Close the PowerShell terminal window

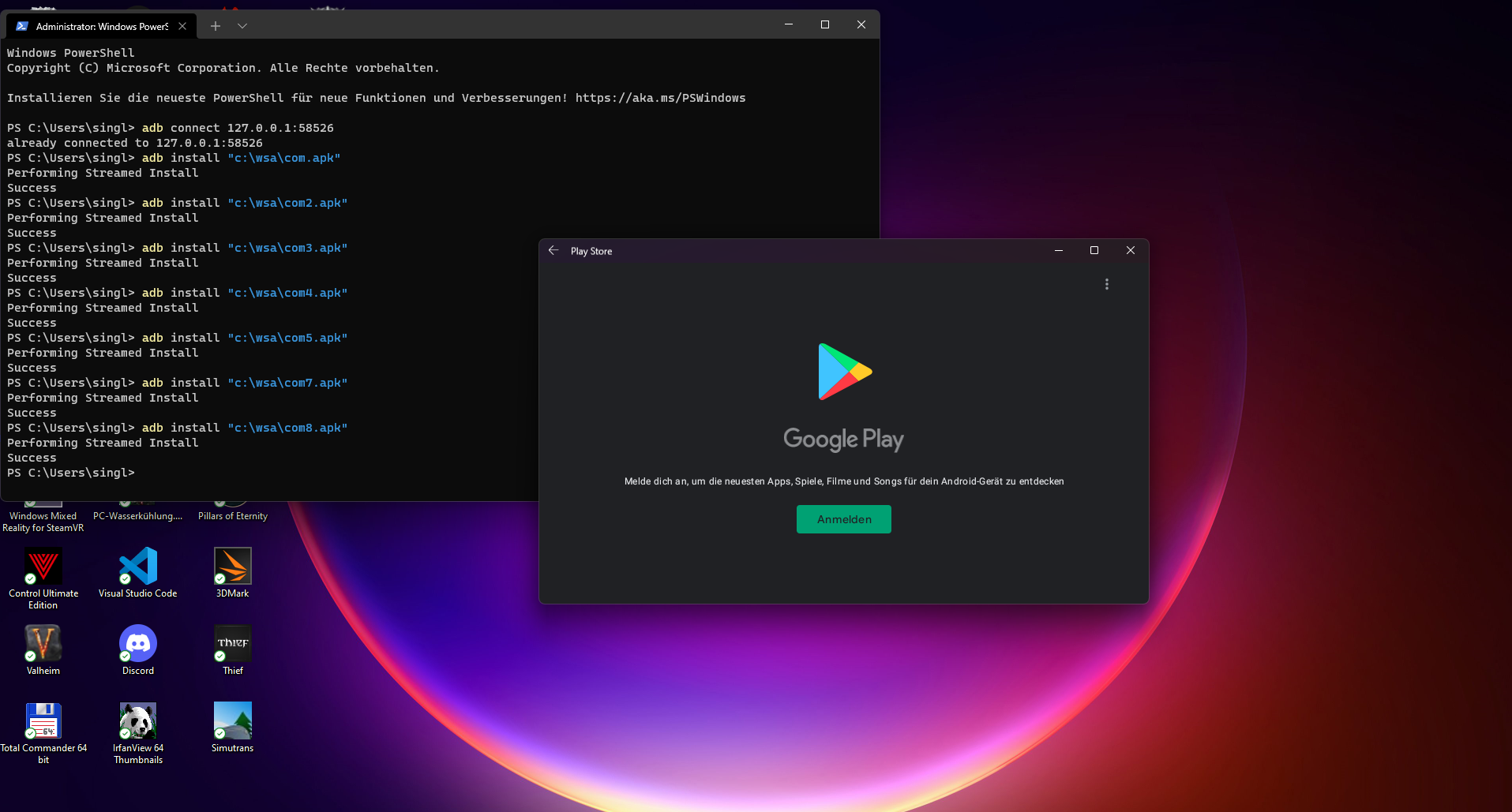pyautogui.click(x=861, y=24)
